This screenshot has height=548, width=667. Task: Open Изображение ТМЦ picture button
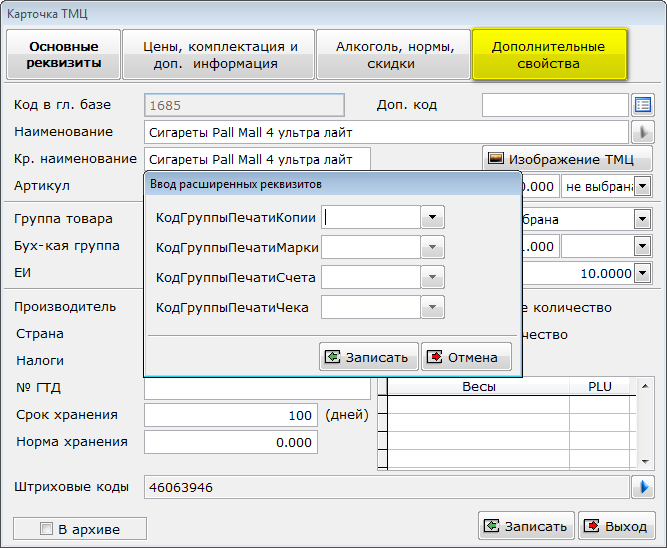coord(567,159)
